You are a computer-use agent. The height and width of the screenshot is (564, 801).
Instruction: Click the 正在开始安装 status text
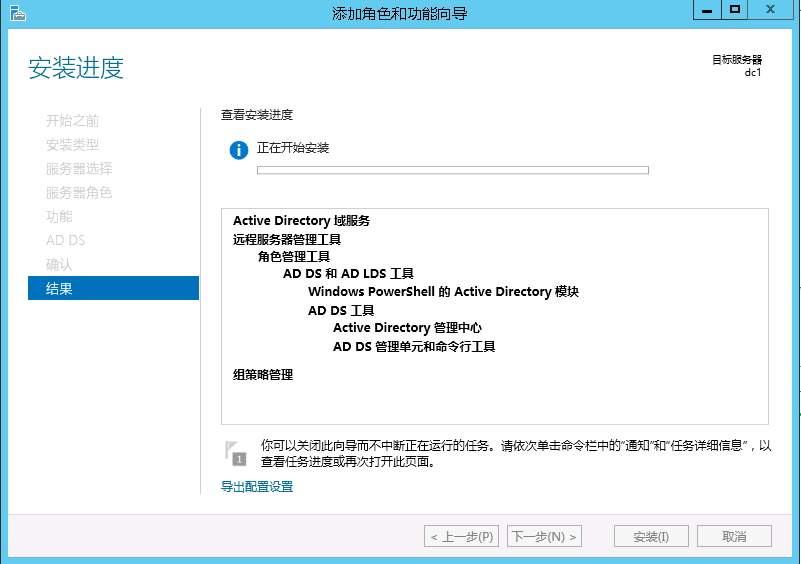pyautogui.click(x=293, y=148)
